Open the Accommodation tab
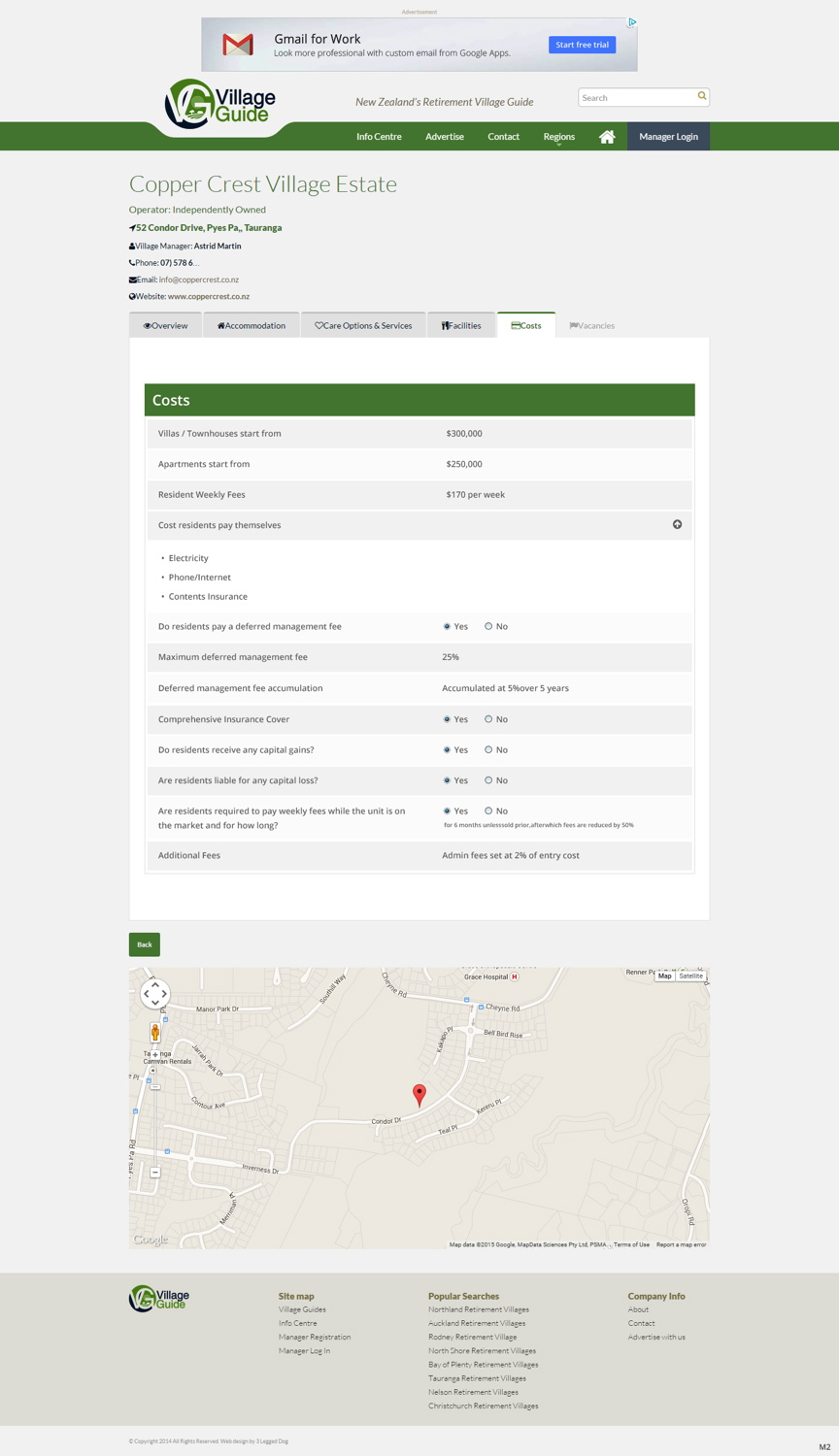Screen dimensions: 839x1456 click(x=251, y=325)
